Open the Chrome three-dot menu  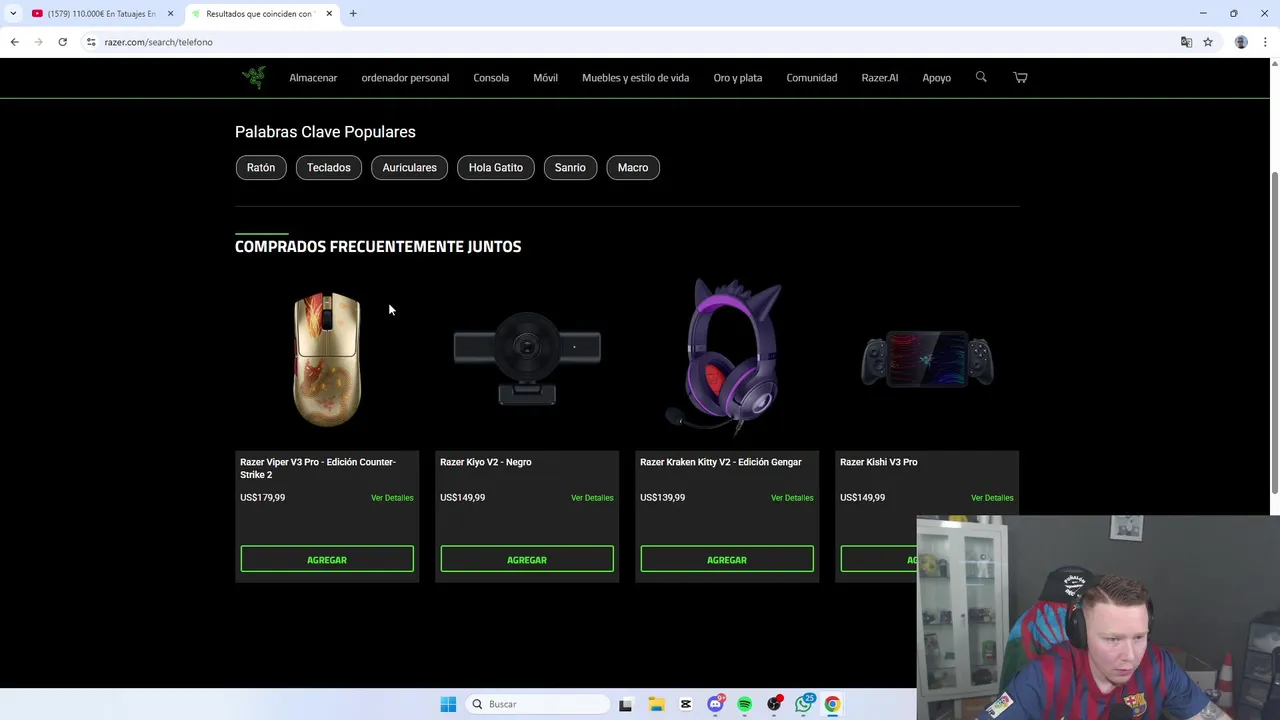click(1265, 42)
